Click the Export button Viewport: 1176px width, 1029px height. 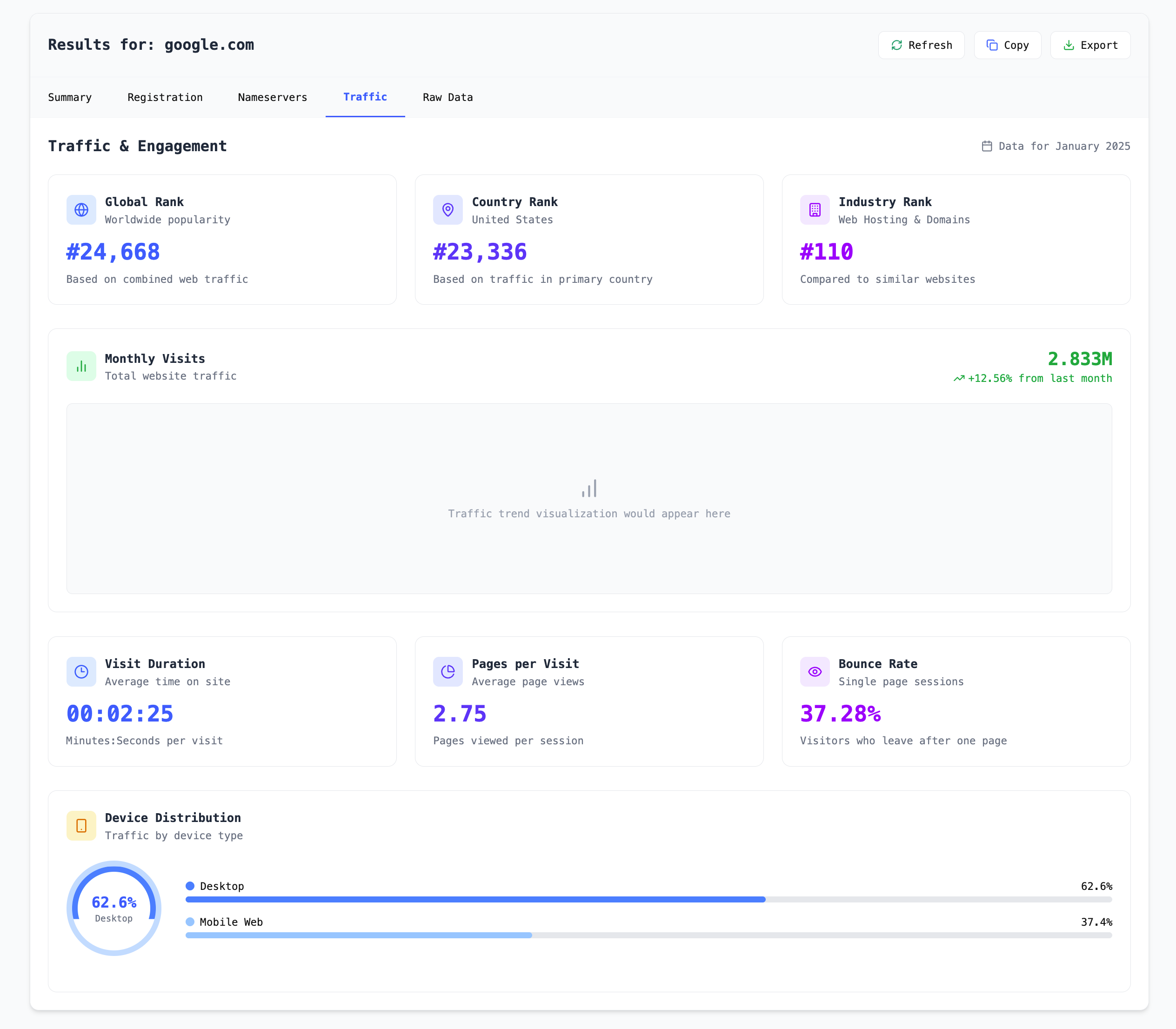1090,46
